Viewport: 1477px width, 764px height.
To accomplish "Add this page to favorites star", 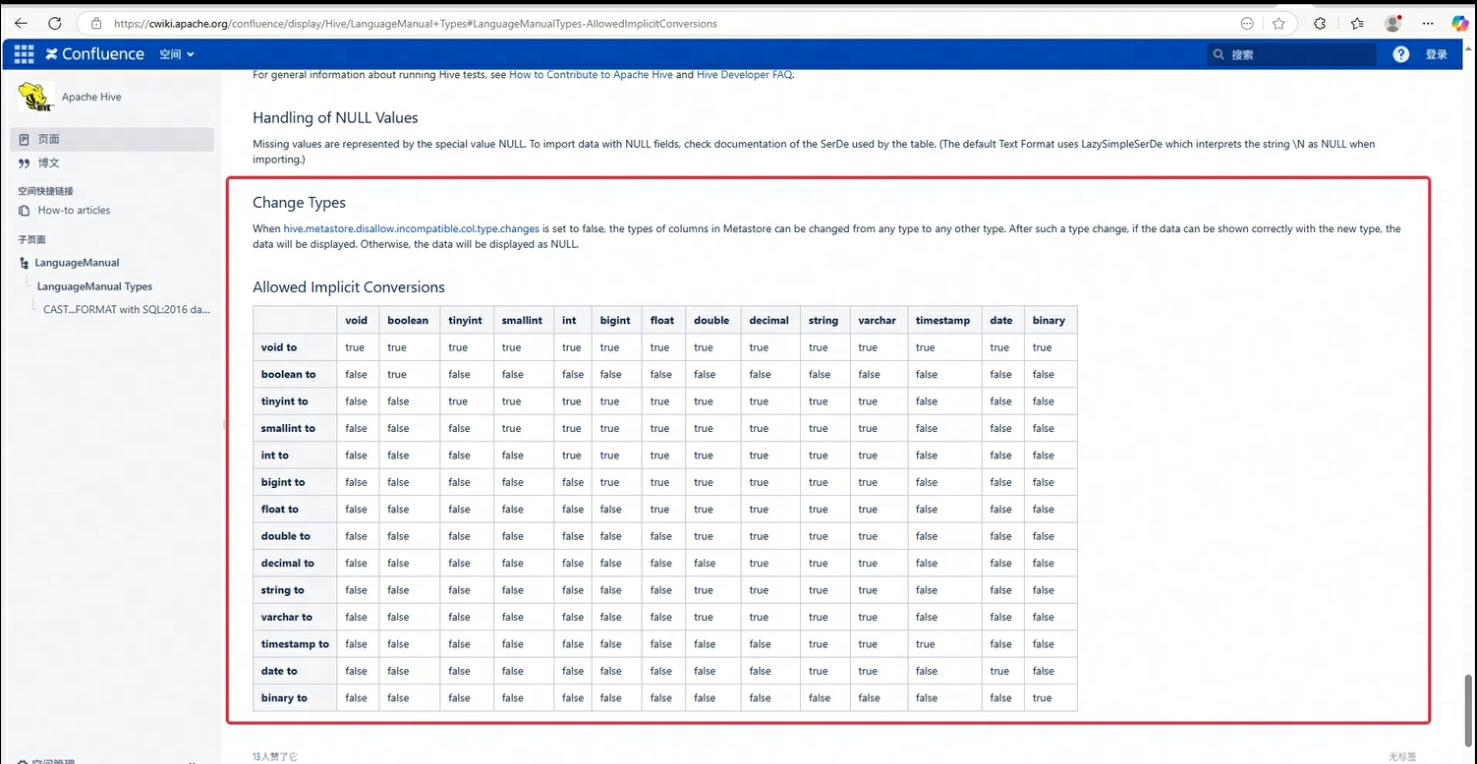I will [1278, 23].
